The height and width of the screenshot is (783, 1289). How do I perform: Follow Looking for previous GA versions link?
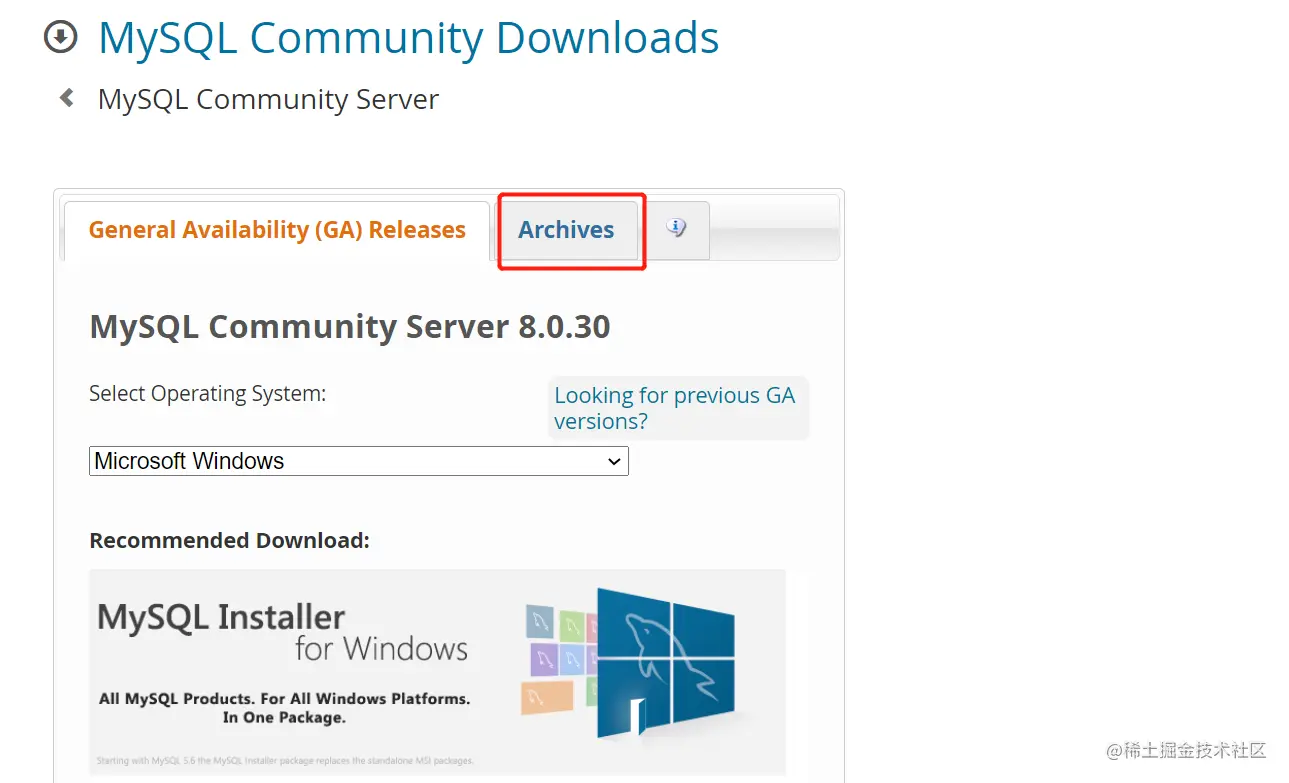[x=676, y=408]
